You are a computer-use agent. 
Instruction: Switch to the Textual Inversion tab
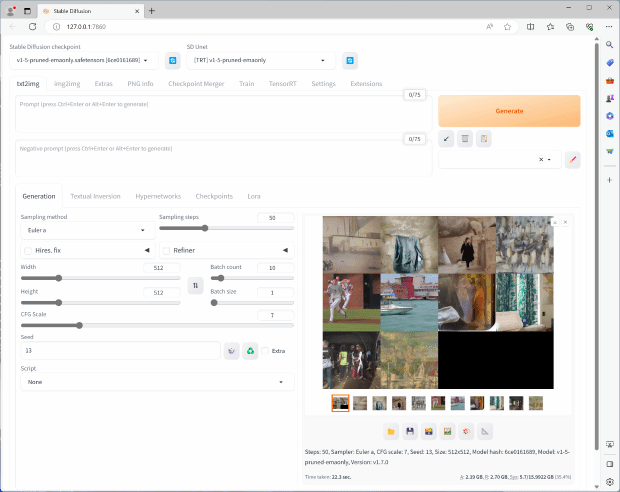95,197
